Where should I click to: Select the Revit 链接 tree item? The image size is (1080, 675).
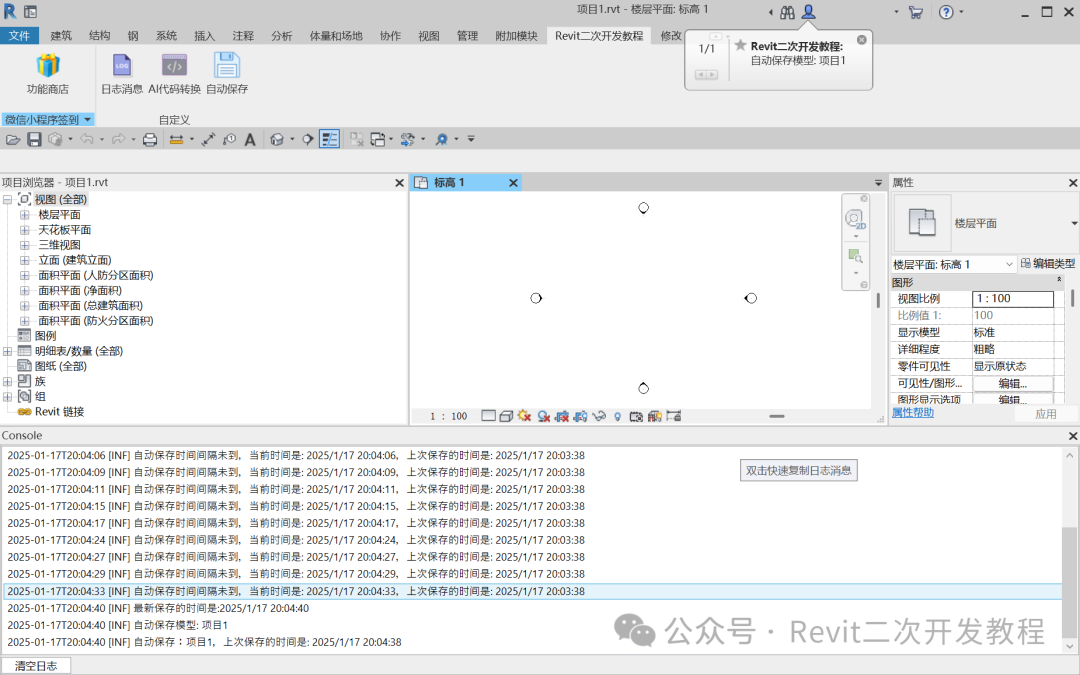point(59,412)
